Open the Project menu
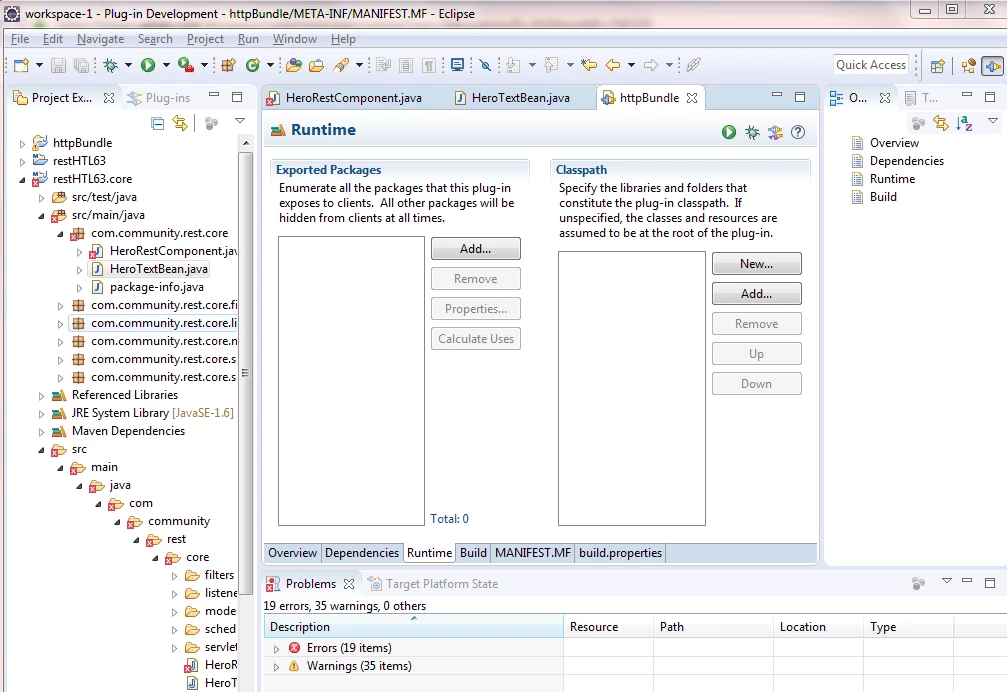The height and width of the screenshot is (692, 1007). [206, 39]
